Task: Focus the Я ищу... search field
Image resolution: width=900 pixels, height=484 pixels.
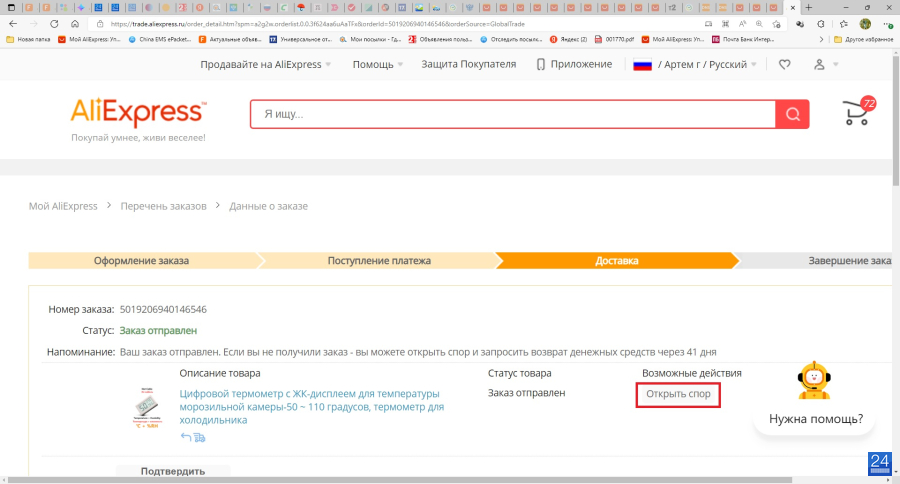Action: 513,114
